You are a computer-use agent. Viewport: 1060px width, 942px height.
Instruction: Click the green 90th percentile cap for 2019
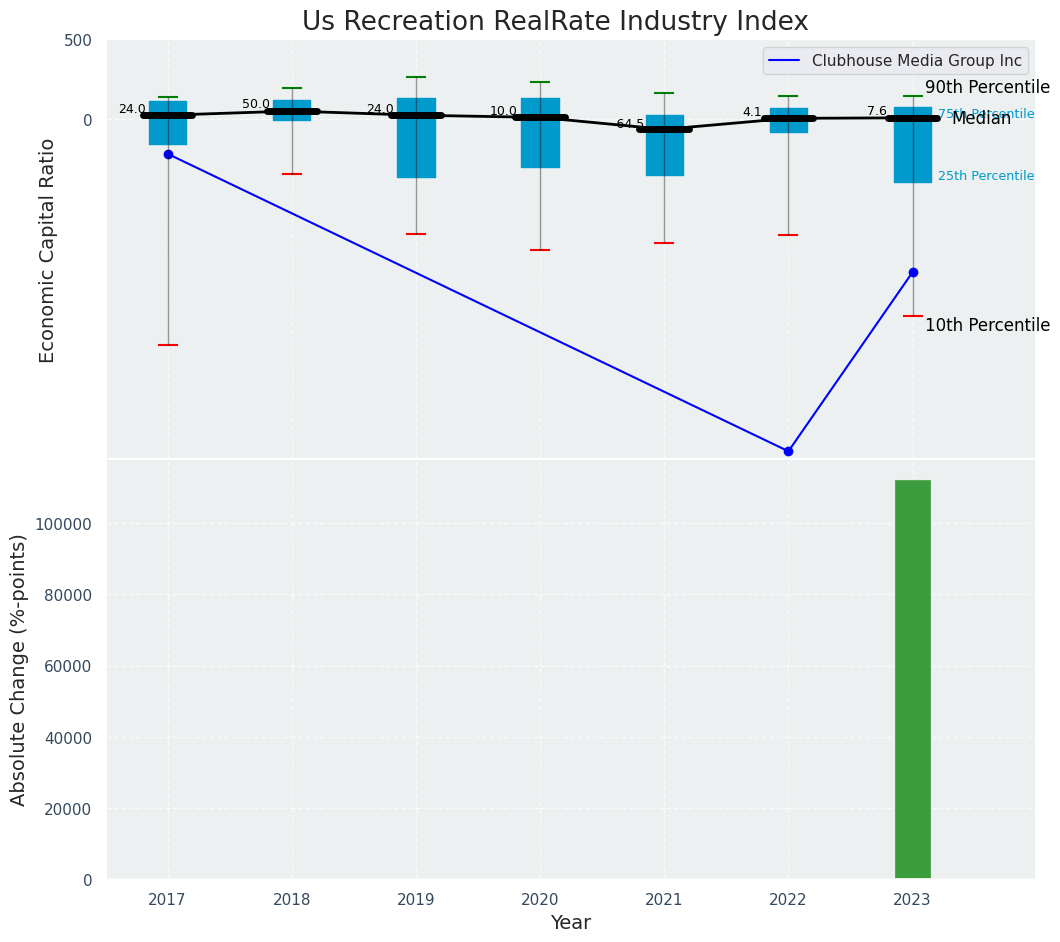pos(416,77)
